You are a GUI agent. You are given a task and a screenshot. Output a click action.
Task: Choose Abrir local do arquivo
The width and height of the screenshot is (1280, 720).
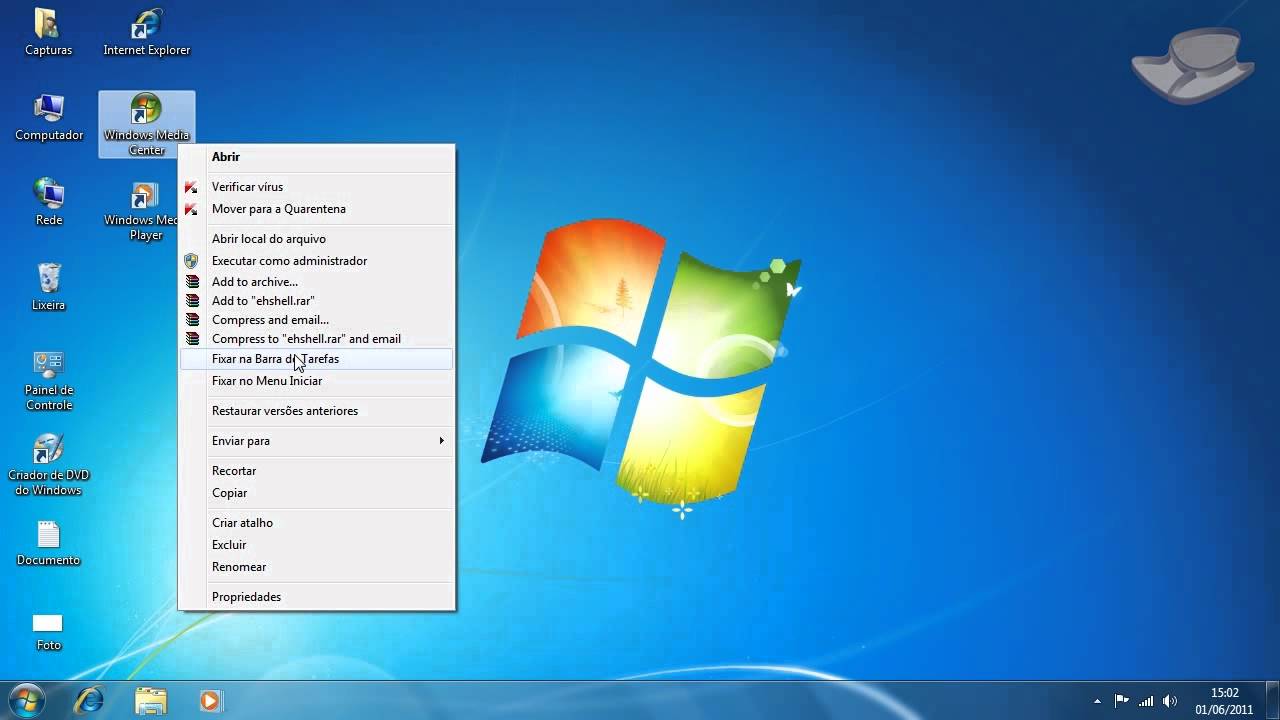point(316,239)
